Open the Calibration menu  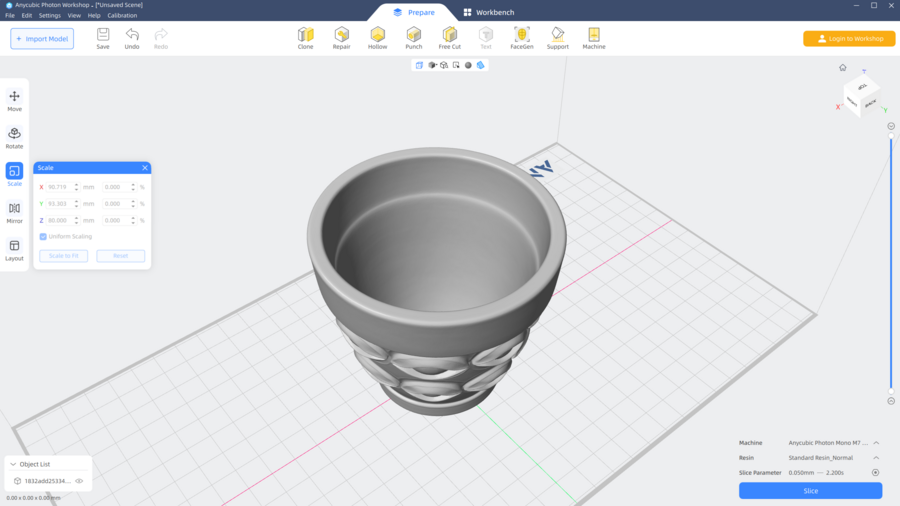pyautogui.click(x=122, y=16)
